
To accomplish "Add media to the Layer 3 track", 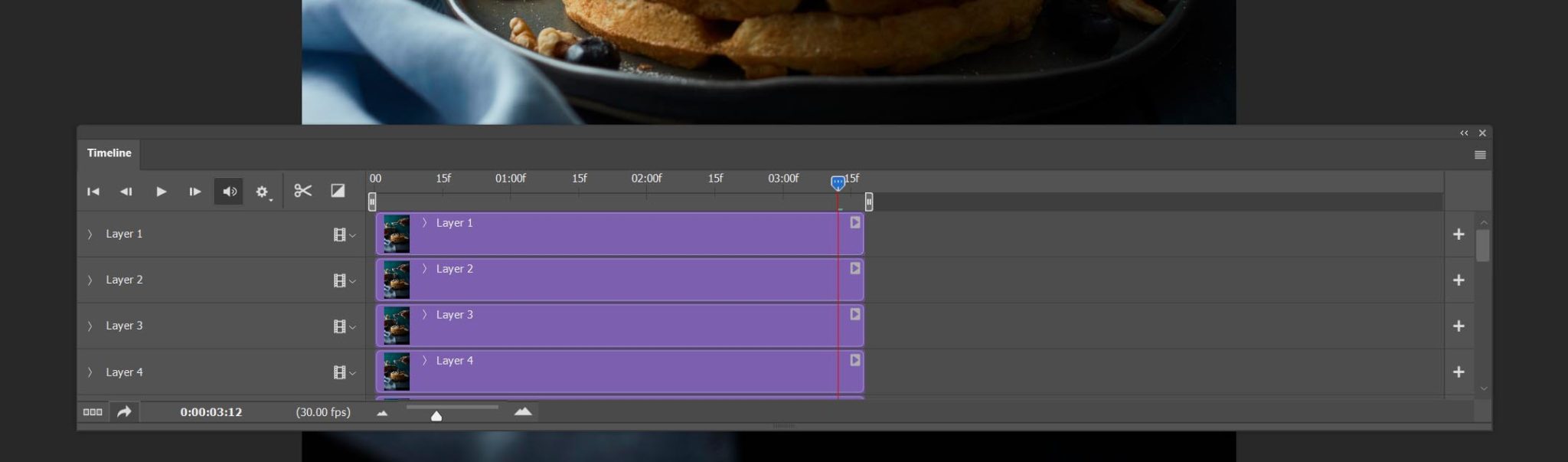I will (x=1459, y=326).
